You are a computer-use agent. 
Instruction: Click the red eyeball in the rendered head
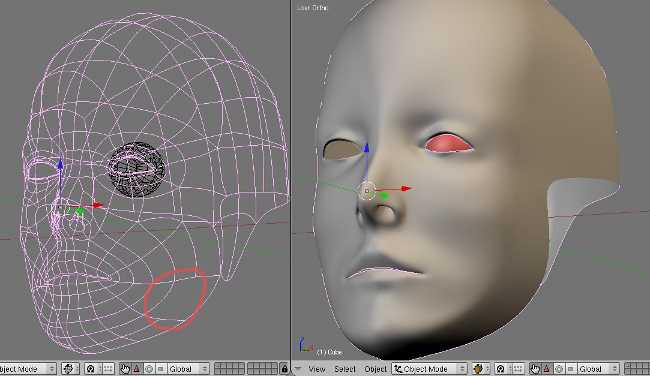(x=448, y=143)
